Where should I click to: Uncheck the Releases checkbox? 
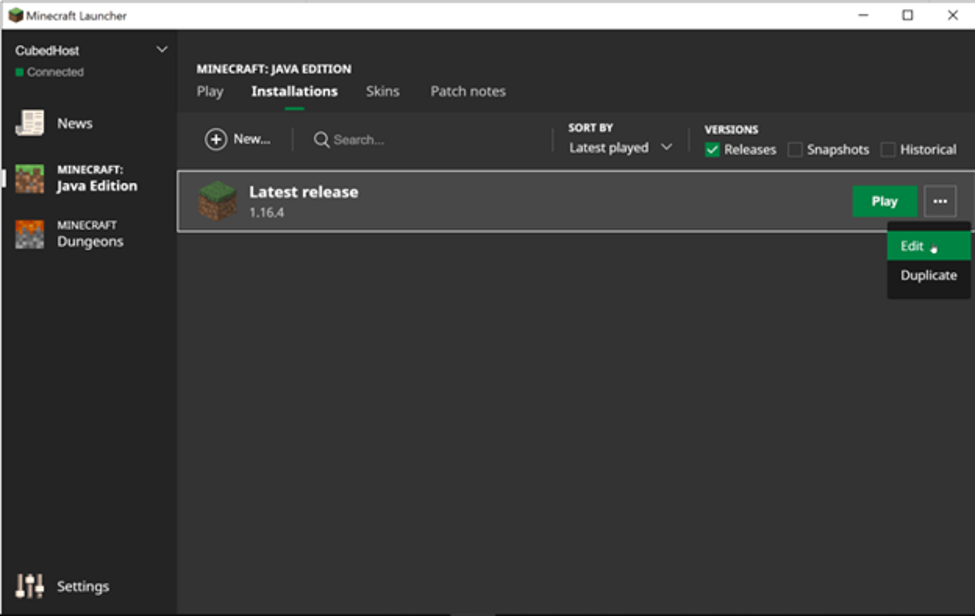point(712,150)
